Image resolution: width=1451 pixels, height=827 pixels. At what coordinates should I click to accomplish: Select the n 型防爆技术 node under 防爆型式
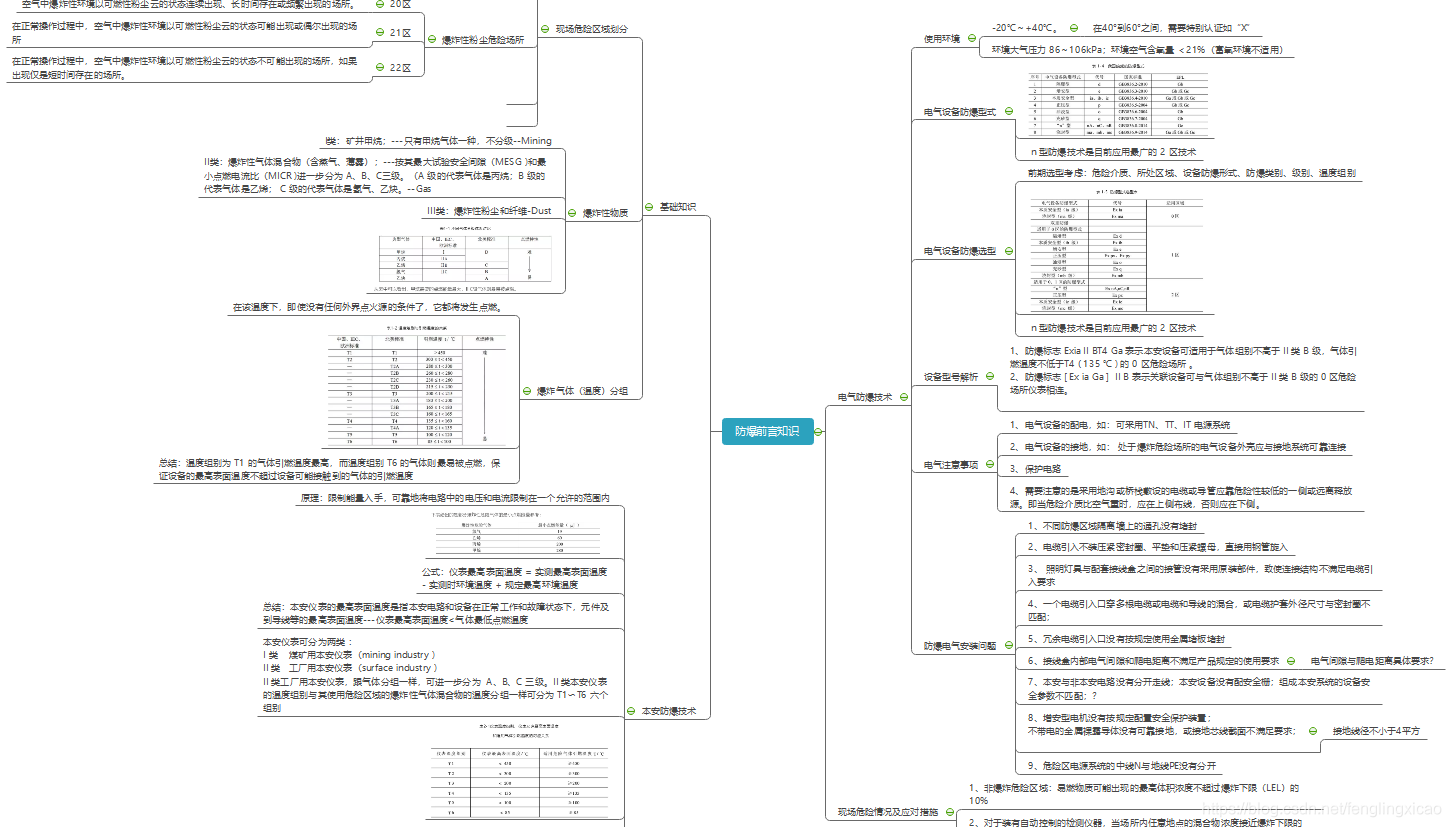(x=1113, y=152)
